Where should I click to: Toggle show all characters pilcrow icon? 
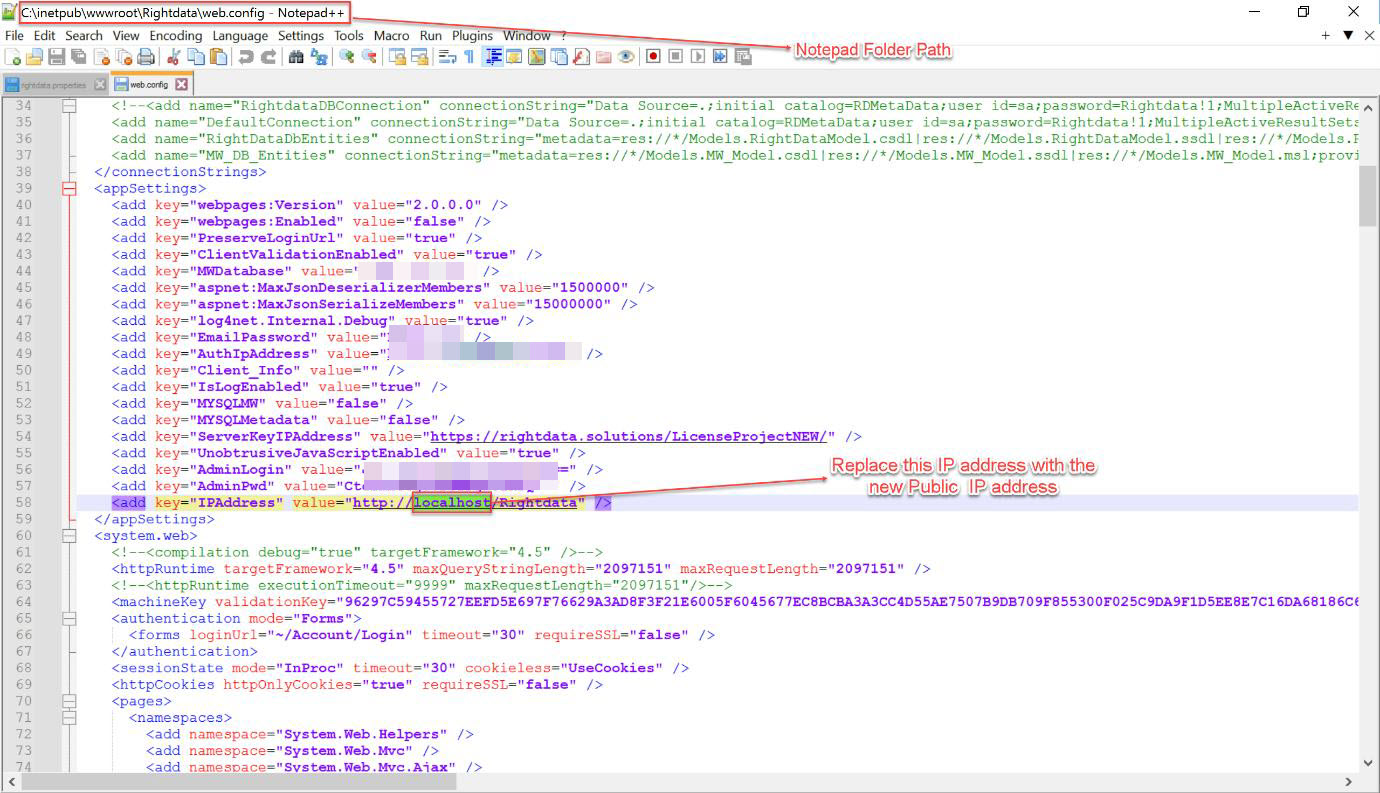coord(469,57)
